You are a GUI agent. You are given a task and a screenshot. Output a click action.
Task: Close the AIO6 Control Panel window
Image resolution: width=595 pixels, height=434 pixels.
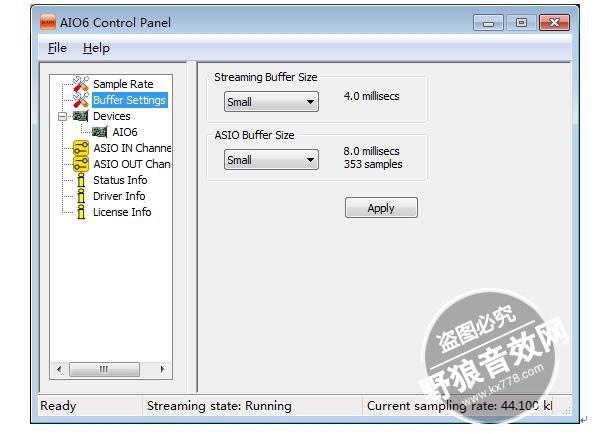tap(554, 23)
